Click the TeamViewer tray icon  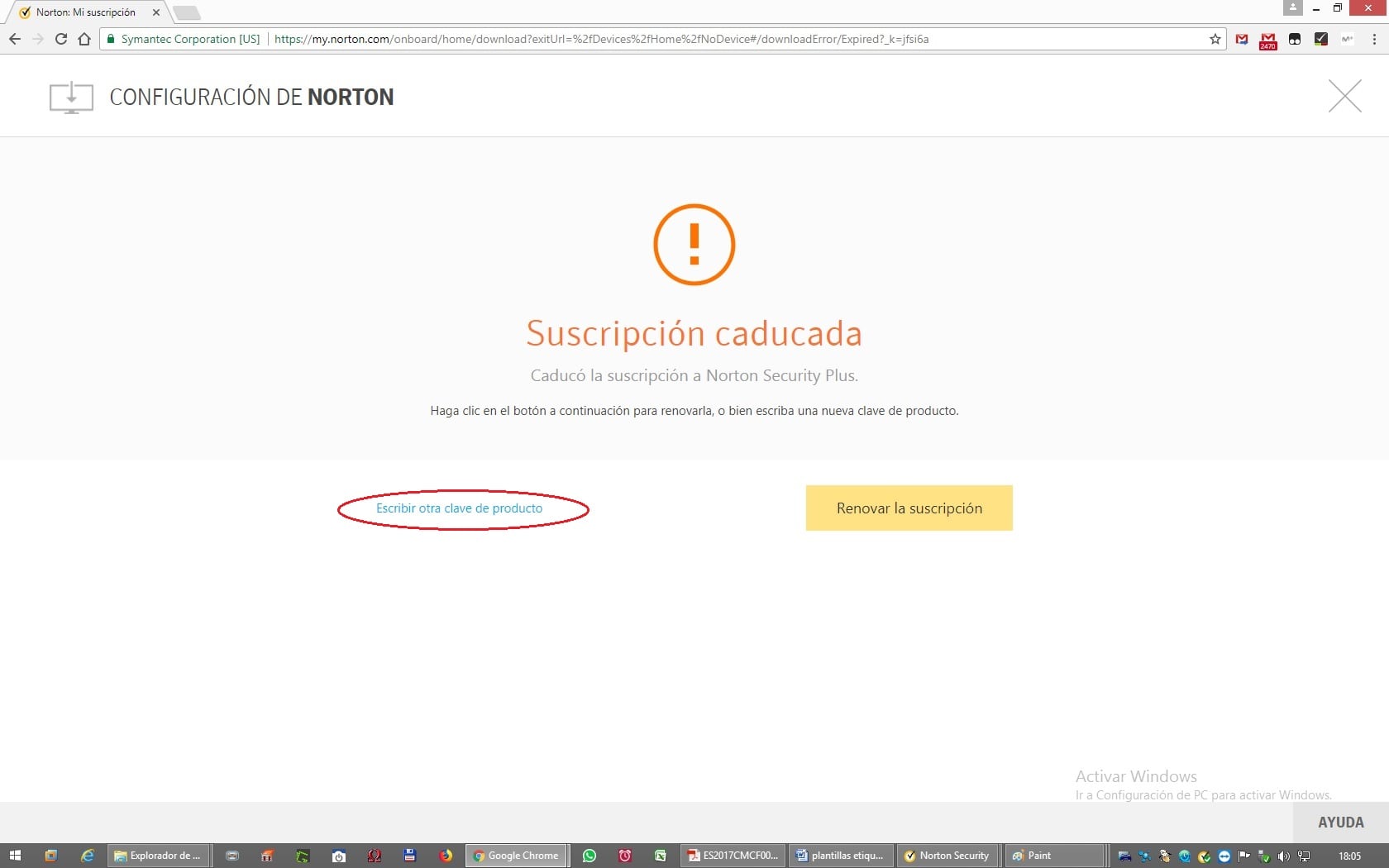1224,856
